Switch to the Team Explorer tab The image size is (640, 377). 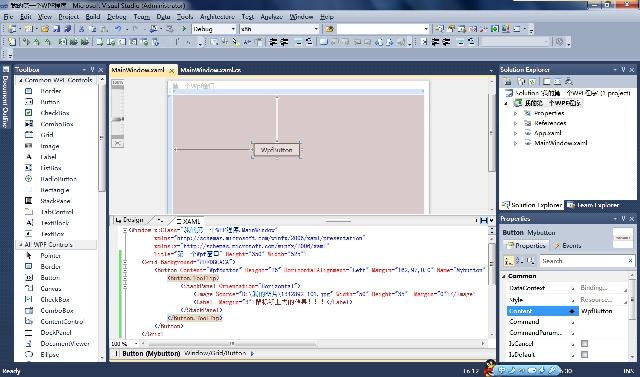coord(593,205)
